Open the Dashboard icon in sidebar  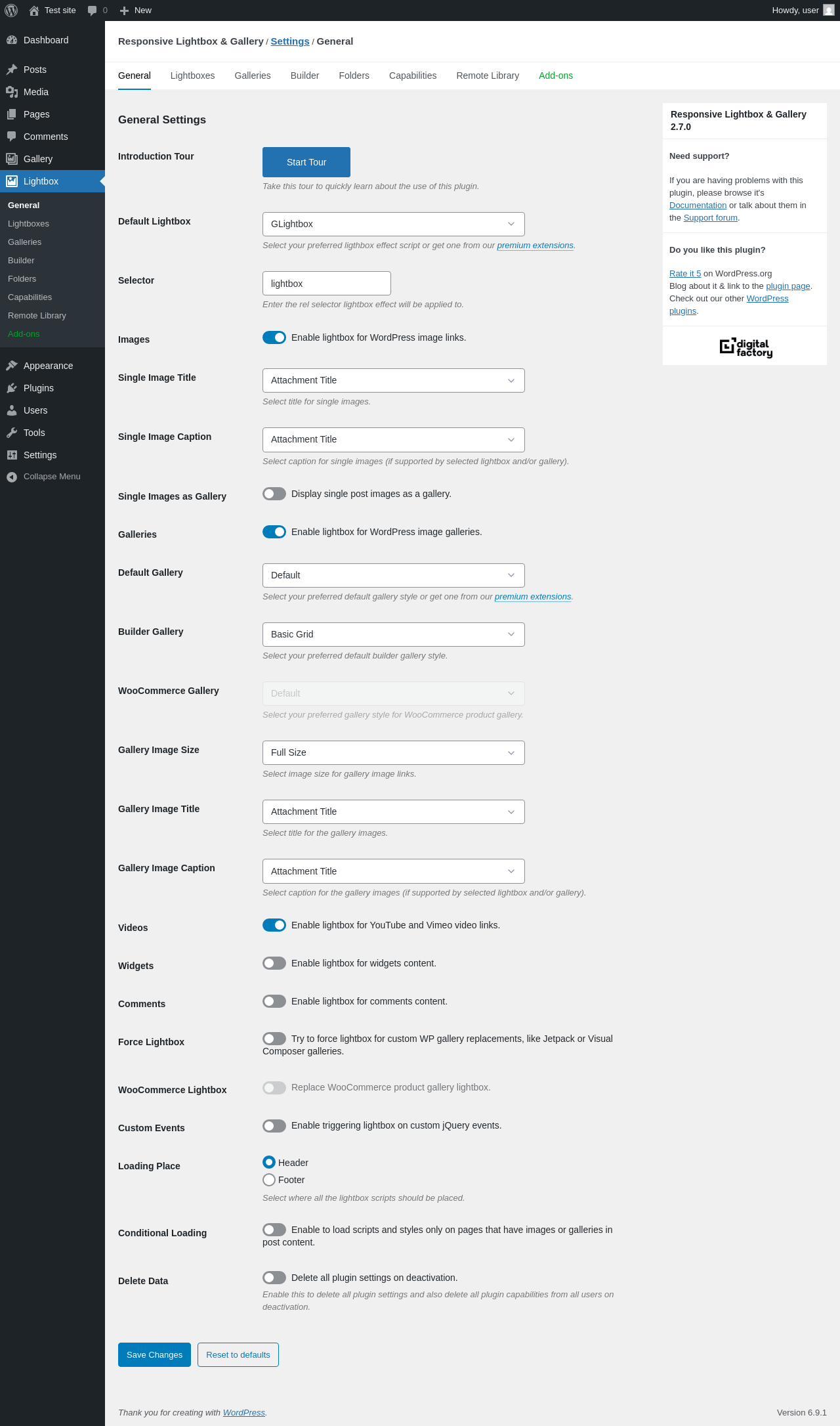pyautogui.click(x=12, y=40)
